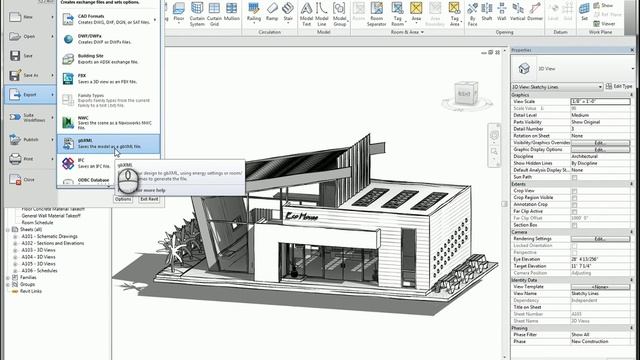Choose DWF/DWFx export option
The height and width of the screenshot is (360, 640).
109,39
